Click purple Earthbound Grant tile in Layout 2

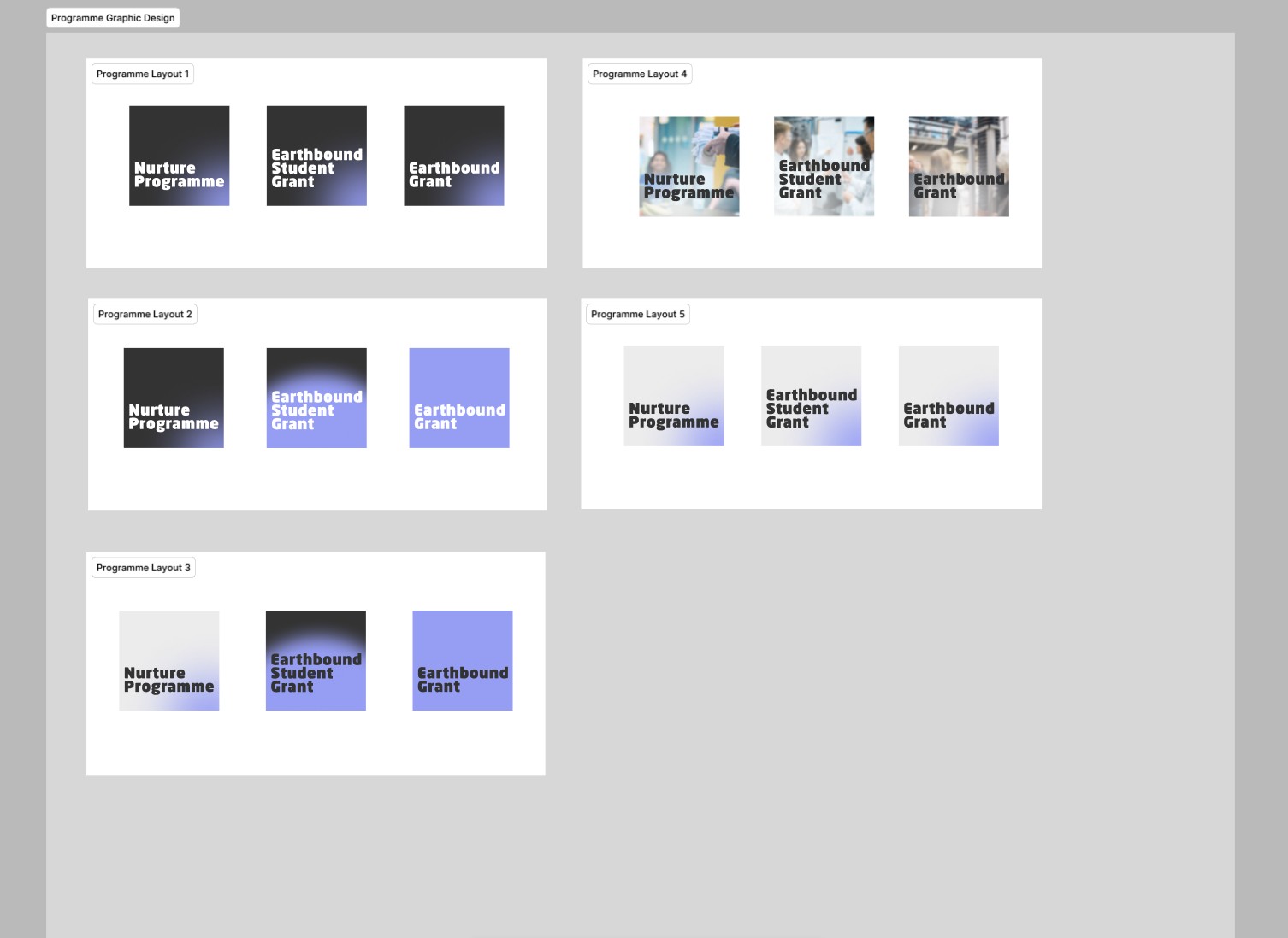459,398
